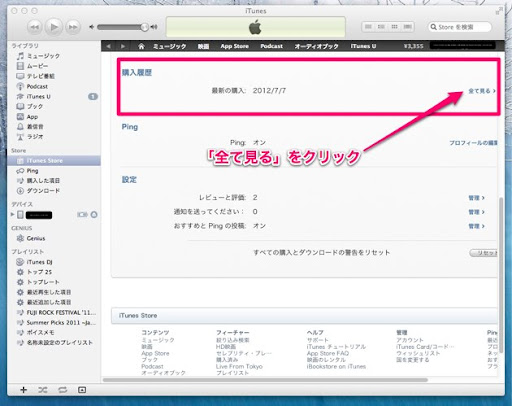The width and height of the screenshot is (512, 406).
Task: Toggle shuffle at bottom bar
Action: coord(43,390)
